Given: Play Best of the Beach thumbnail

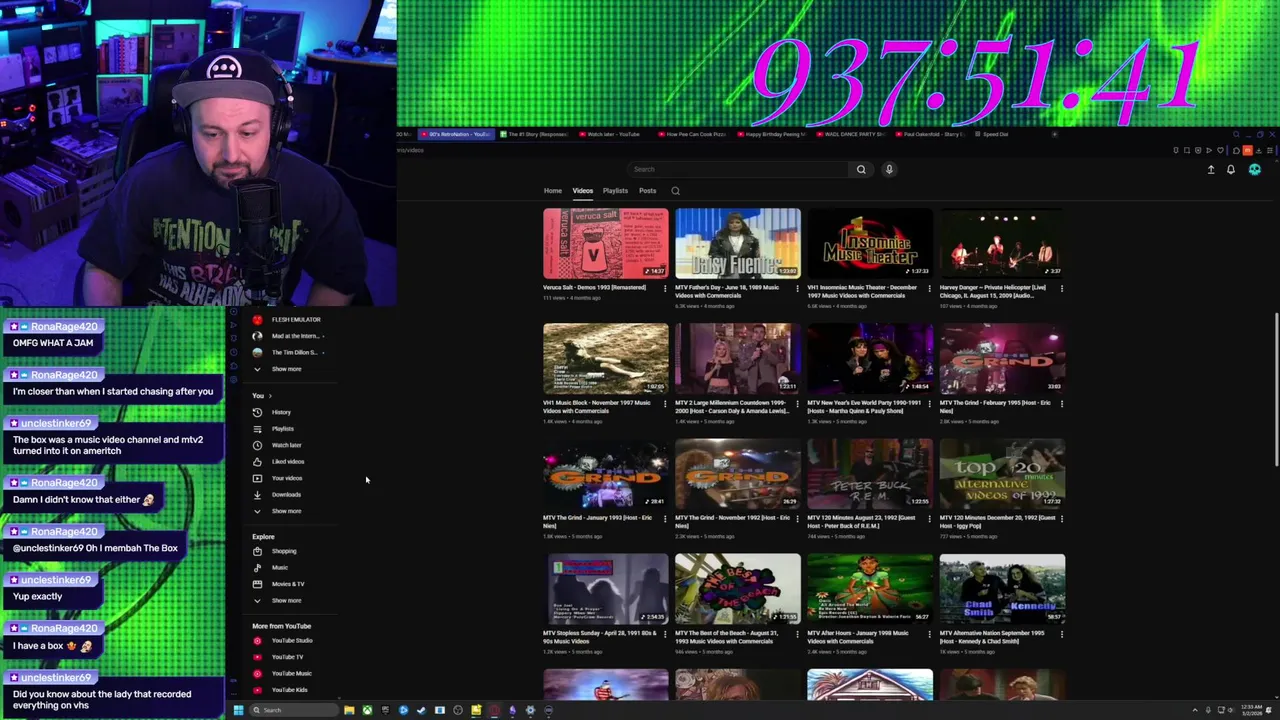Looking at the screenshot, I should [x=738, y=589].
